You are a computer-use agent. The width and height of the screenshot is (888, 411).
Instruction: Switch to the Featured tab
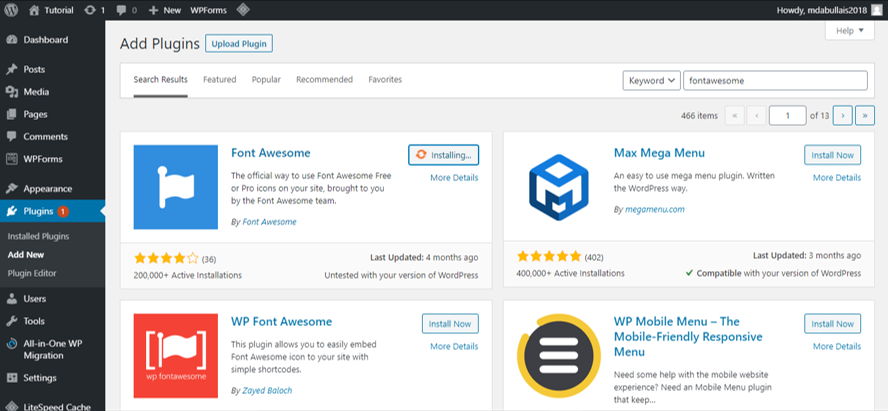[x=220, y=79]
